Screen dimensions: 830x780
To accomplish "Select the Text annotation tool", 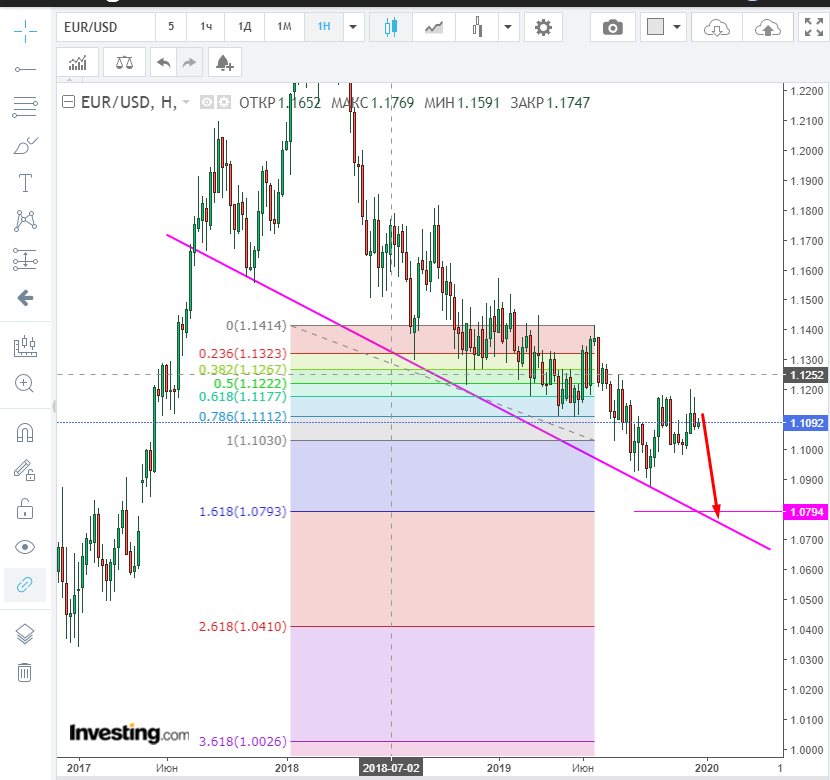I will tap(25, 183).
